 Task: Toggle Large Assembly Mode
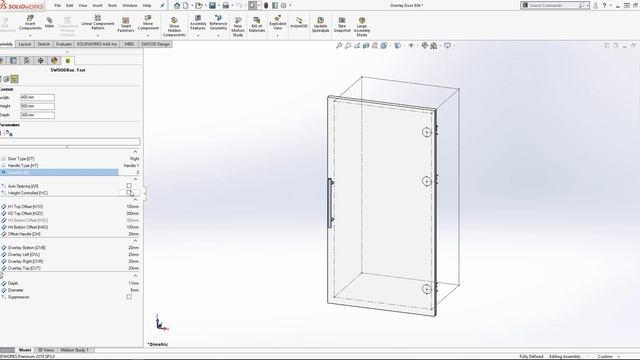[362, 27]
